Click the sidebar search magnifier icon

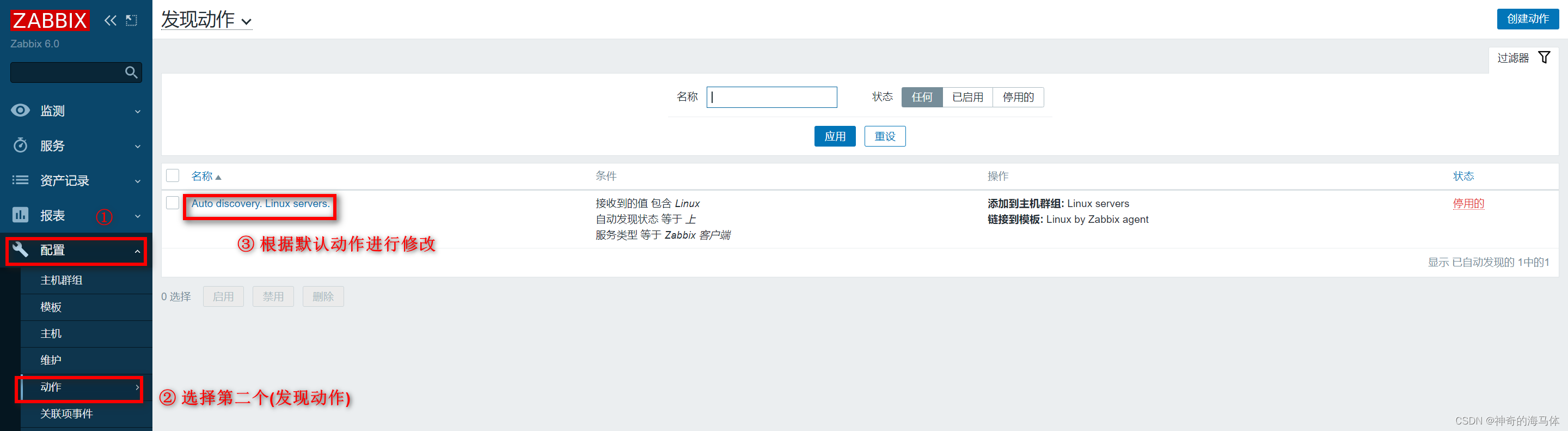coord(131,72)
